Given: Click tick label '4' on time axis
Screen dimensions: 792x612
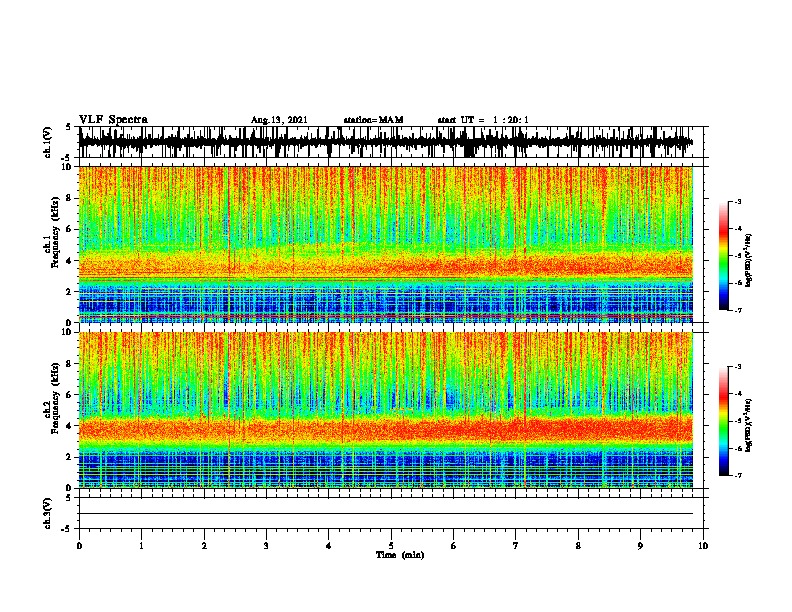Looking at the screenshot, I should coord(329,545).
